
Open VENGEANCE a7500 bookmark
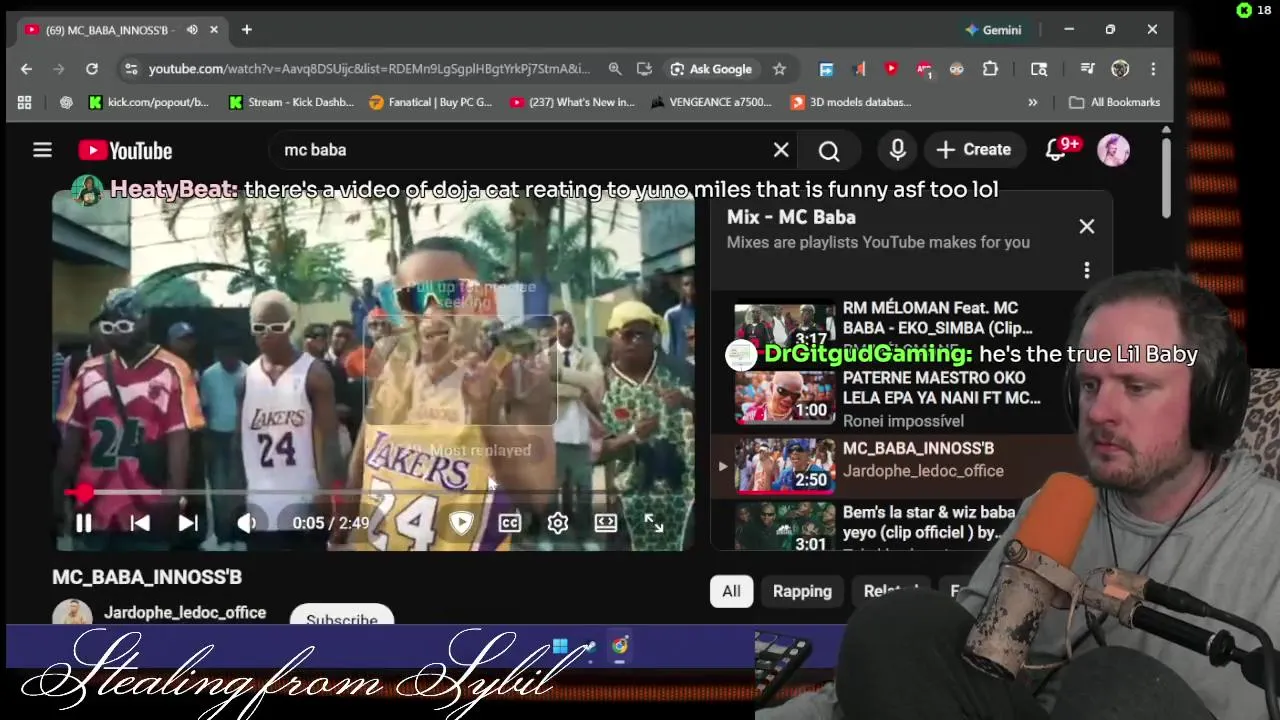tap(712, 102)
